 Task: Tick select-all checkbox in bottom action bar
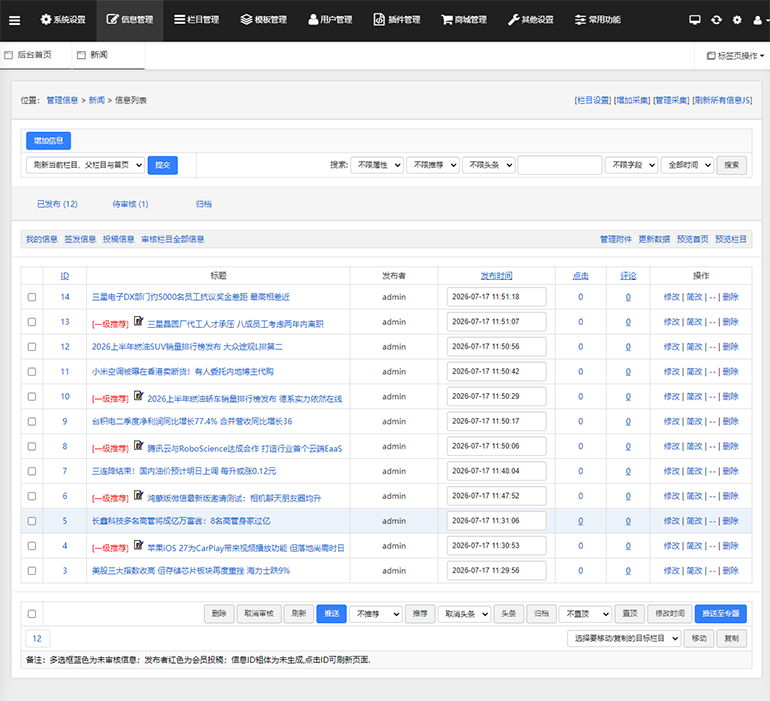tap(32, 614)
